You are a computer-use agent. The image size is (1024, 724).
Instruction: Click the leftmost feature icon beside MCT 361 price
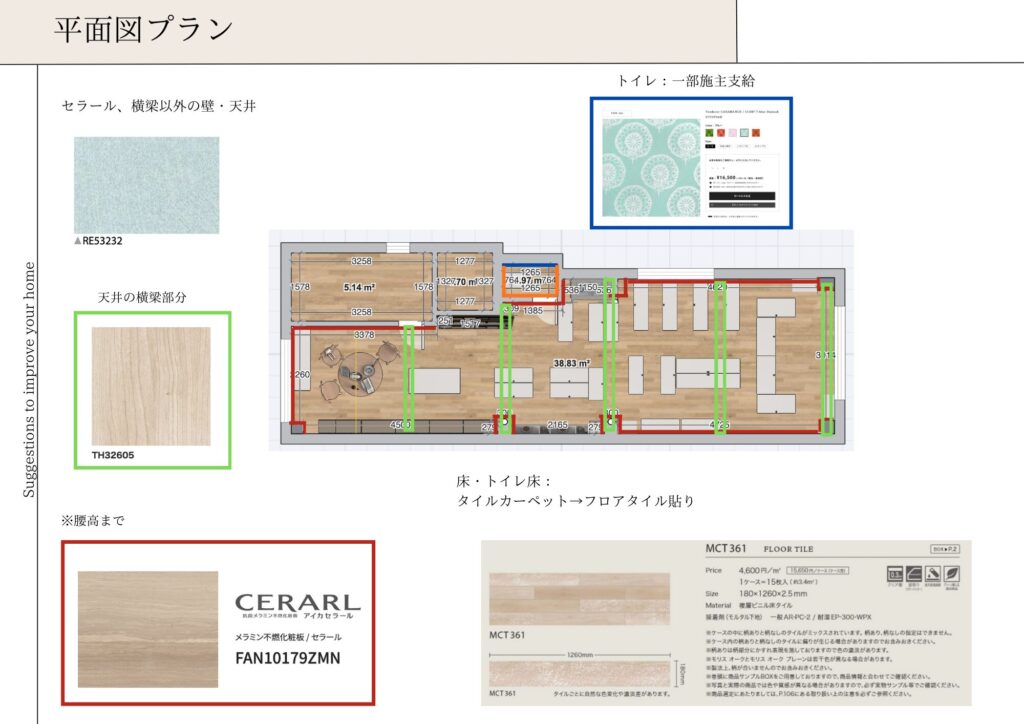(893, 576)
